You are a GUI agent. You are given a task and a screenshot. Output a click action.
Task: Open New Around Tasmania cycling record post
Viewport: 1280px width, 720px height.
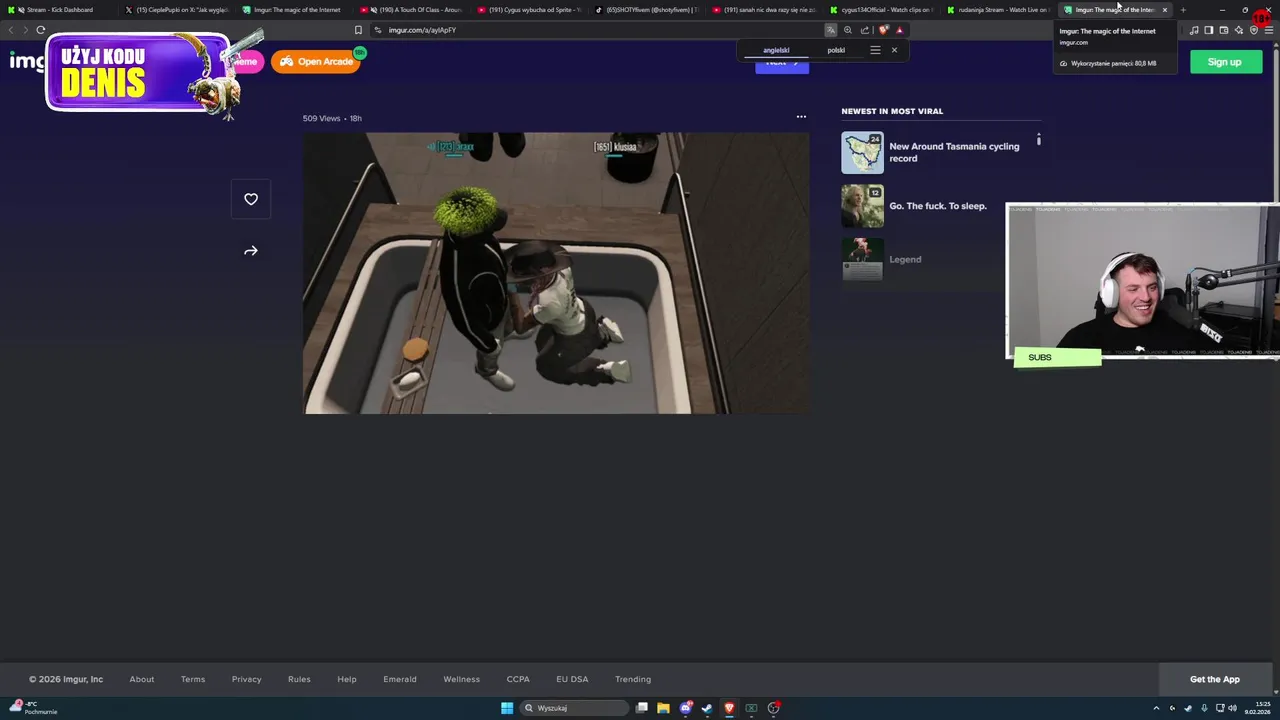[954, 152]
